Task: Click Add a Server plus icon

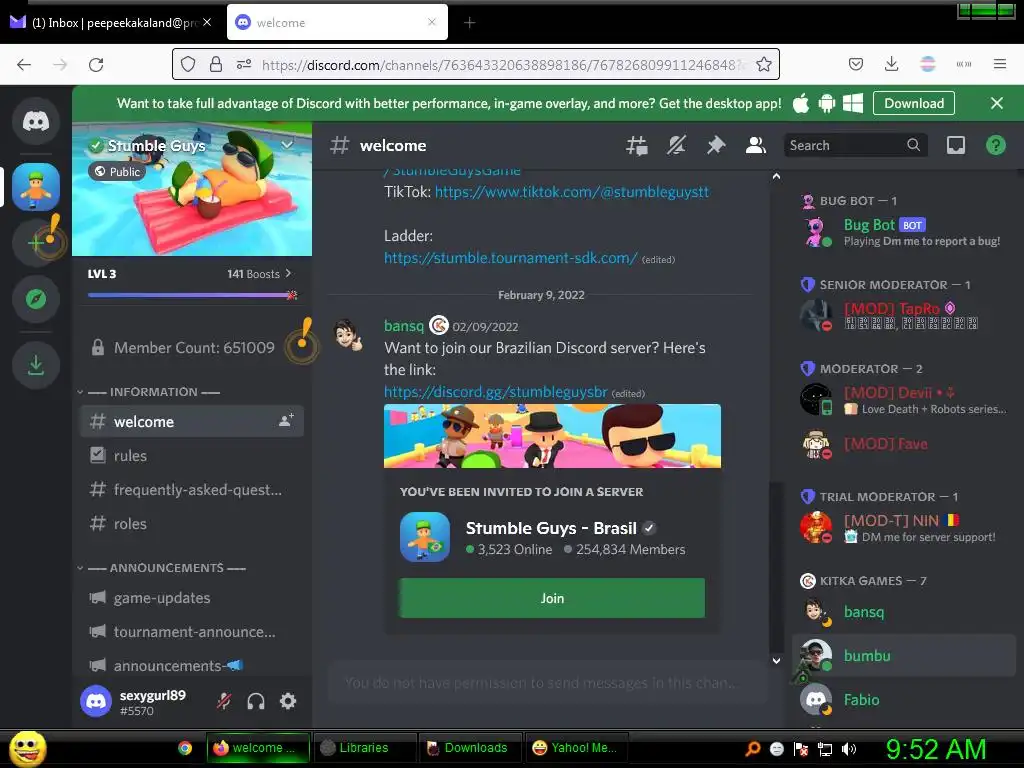Action: point(36,243)
